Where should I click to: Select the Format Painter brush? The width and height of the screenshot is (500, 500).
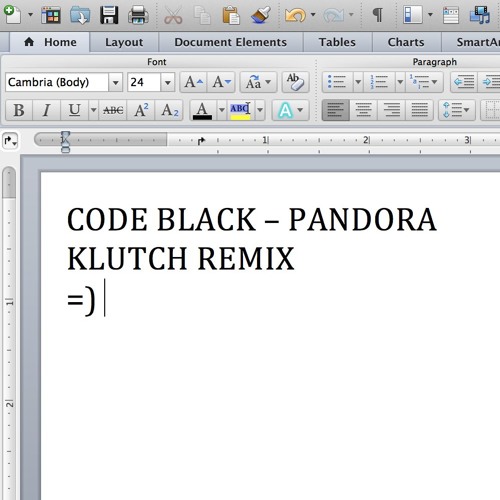261,15
